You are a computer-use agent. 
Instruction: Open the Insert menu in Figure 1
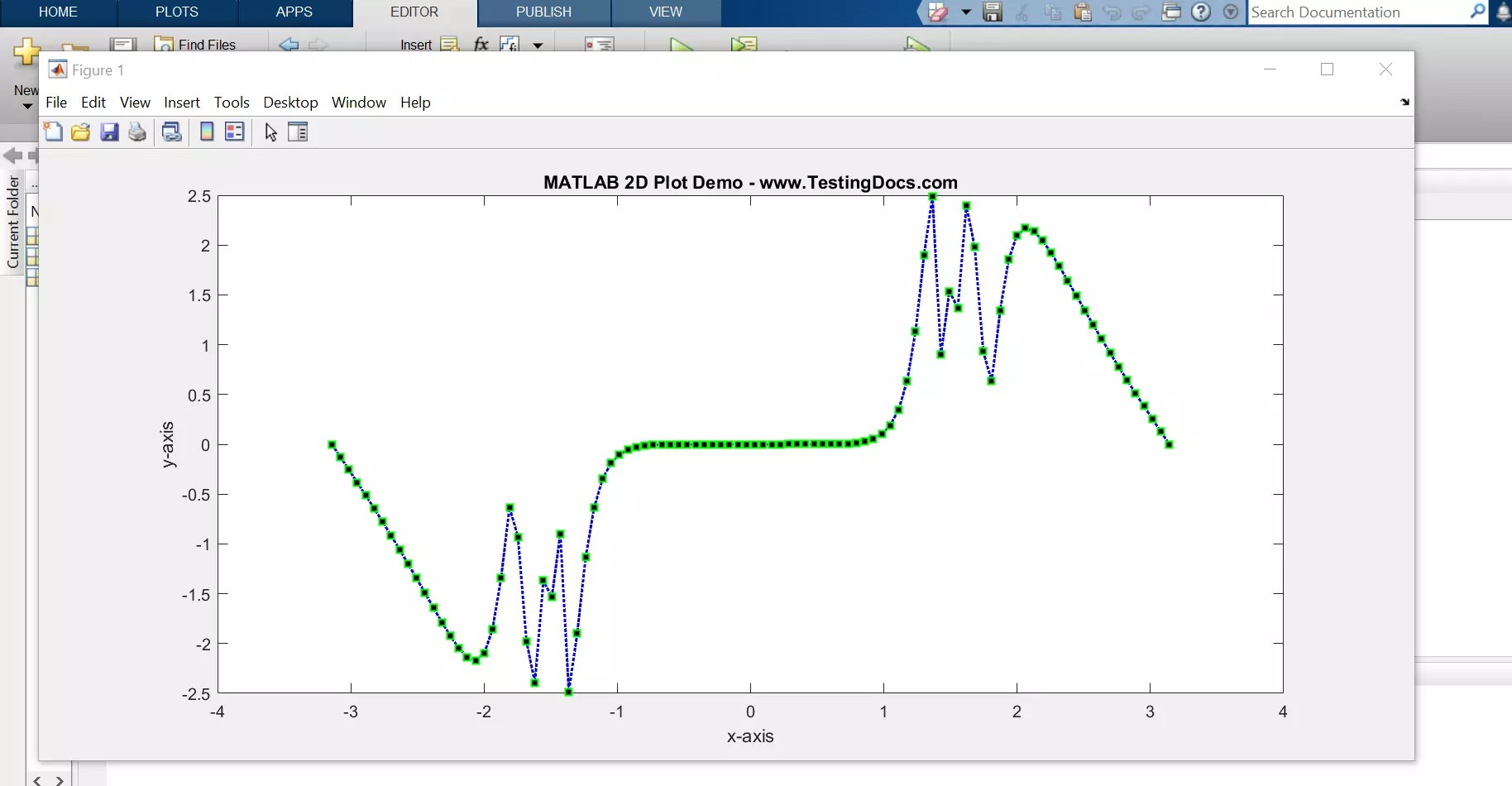pyautogui.click(x=182, y=102)
